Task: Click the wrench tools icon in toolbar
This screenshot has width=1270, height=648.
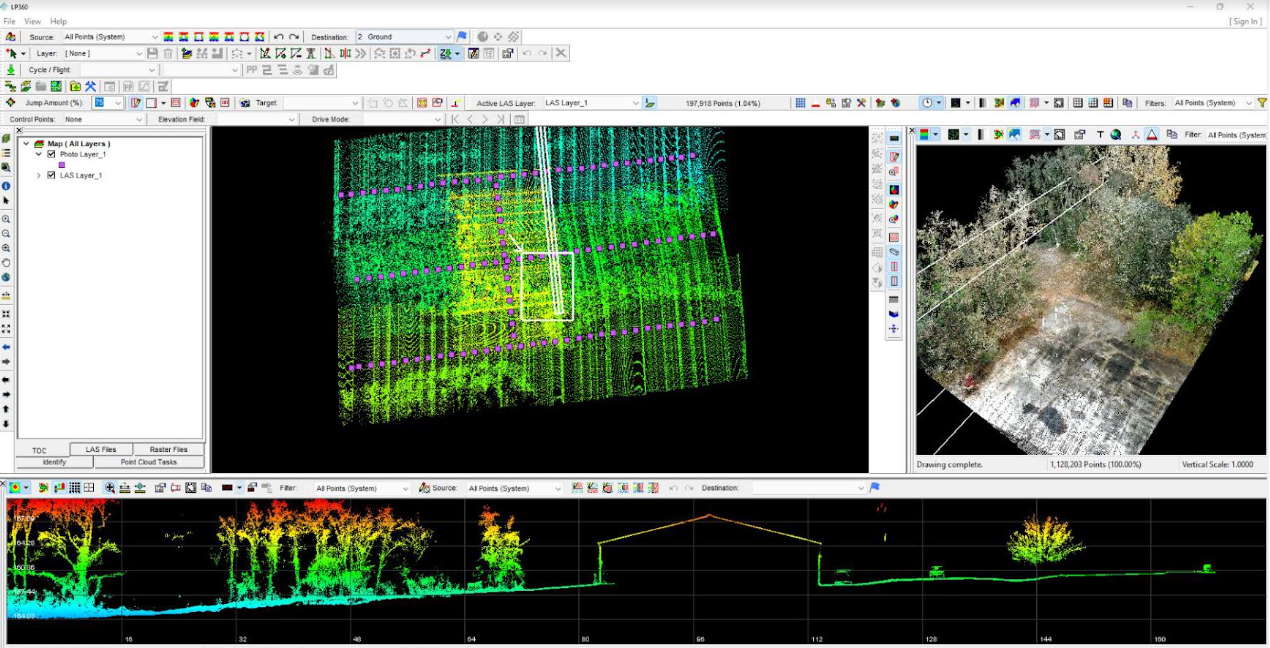Action: (90, 86)
